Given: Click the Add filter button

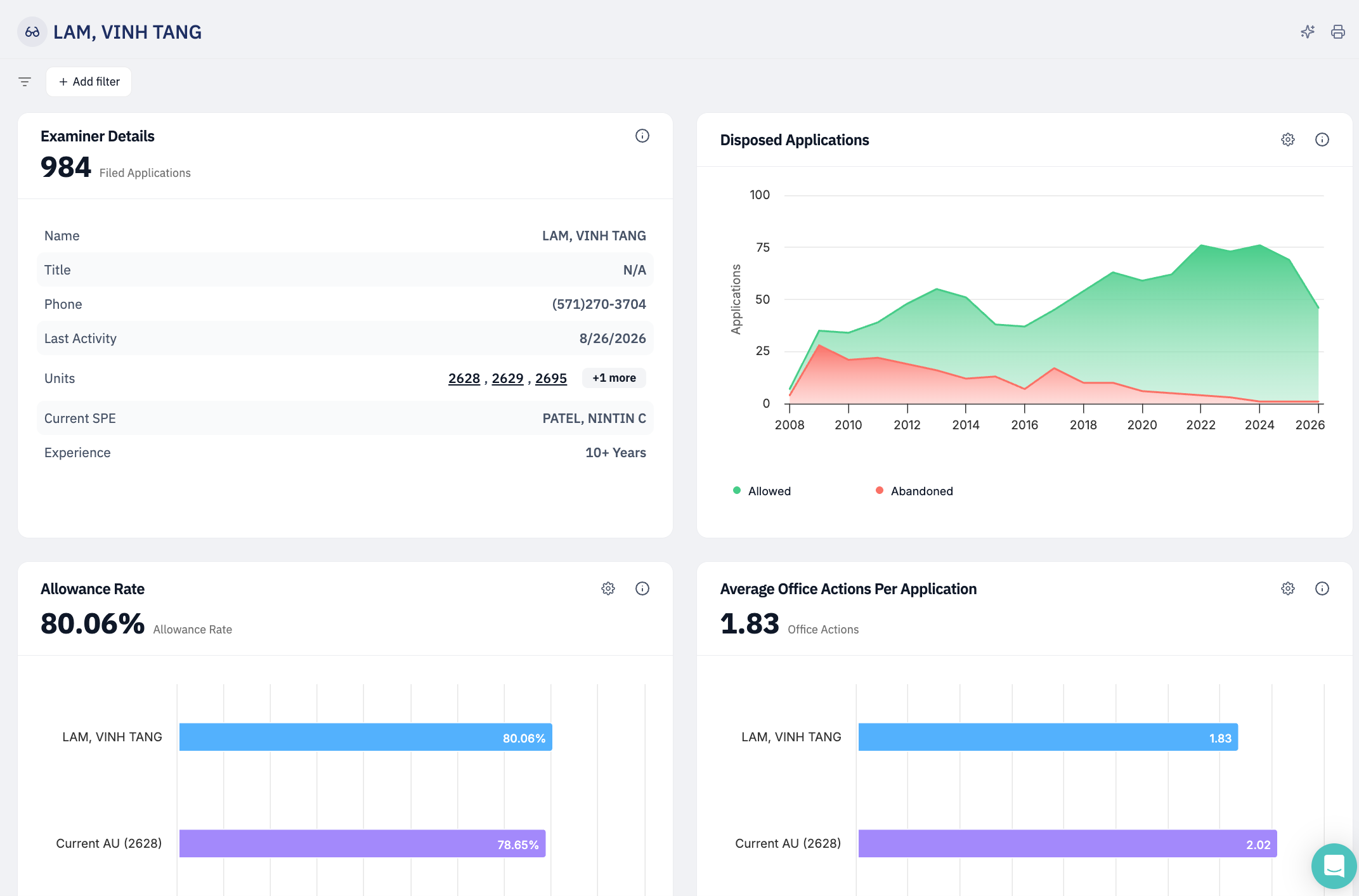Looking at the screenshot, I should pos(89,82).
